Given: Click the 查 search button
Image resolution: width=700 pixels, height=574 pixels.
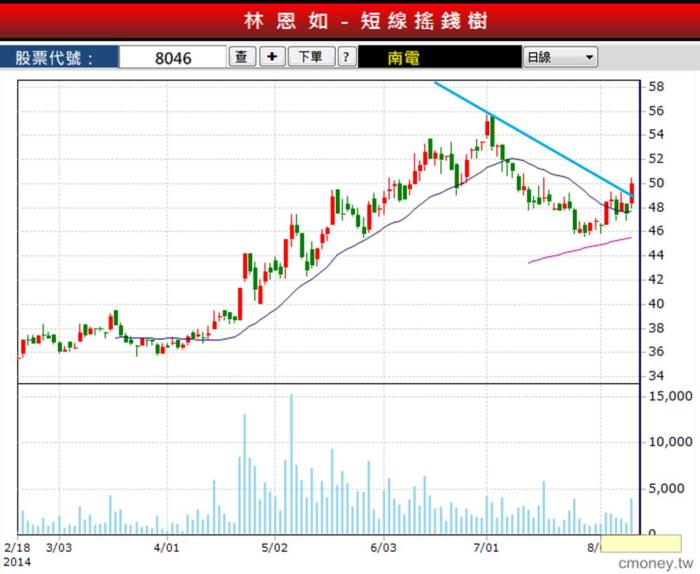Looking at the screenshot, I should [241, 57].
